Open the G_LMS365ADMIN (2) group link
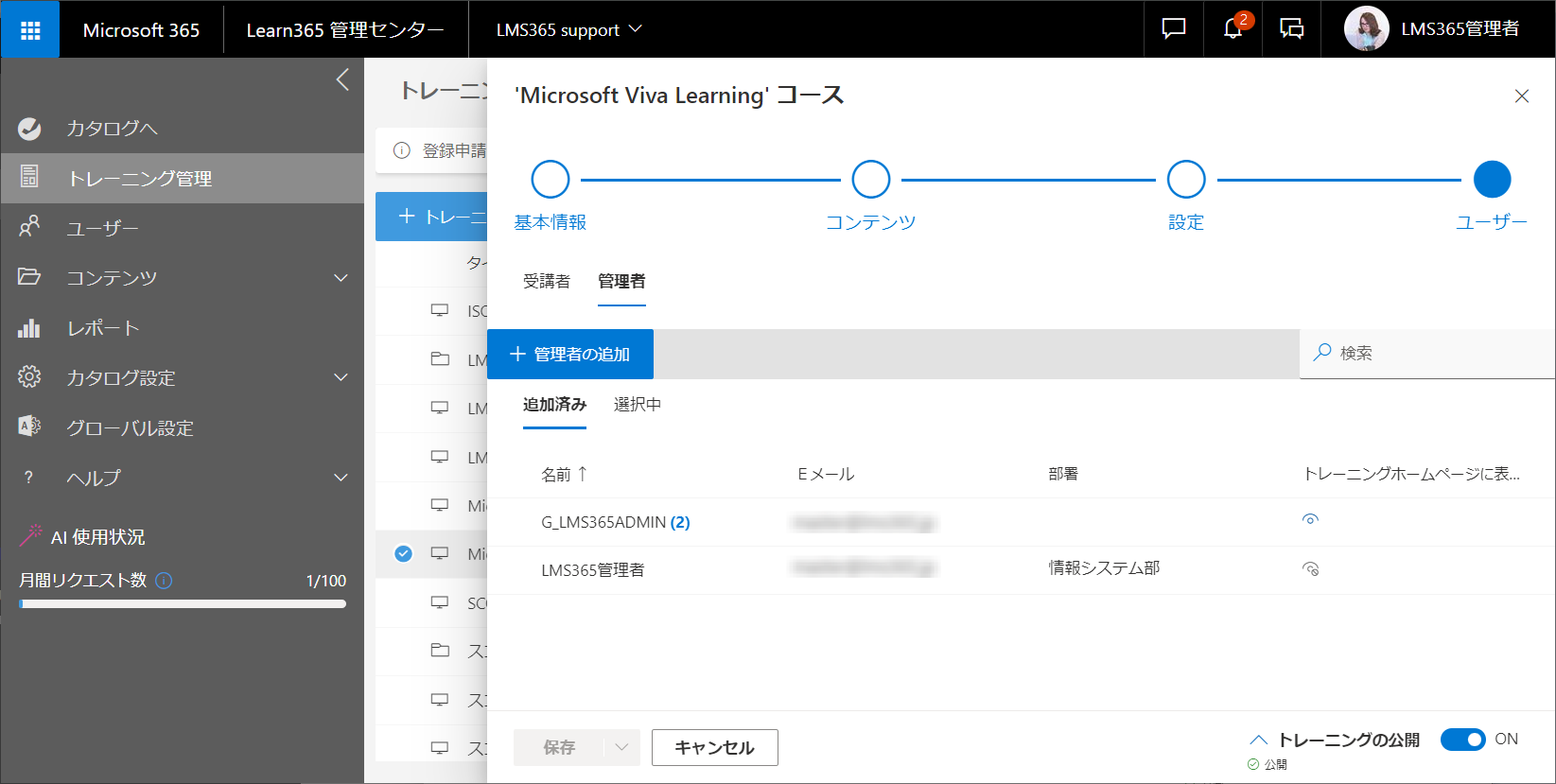The image size is (1556, 784). [616, 522]
